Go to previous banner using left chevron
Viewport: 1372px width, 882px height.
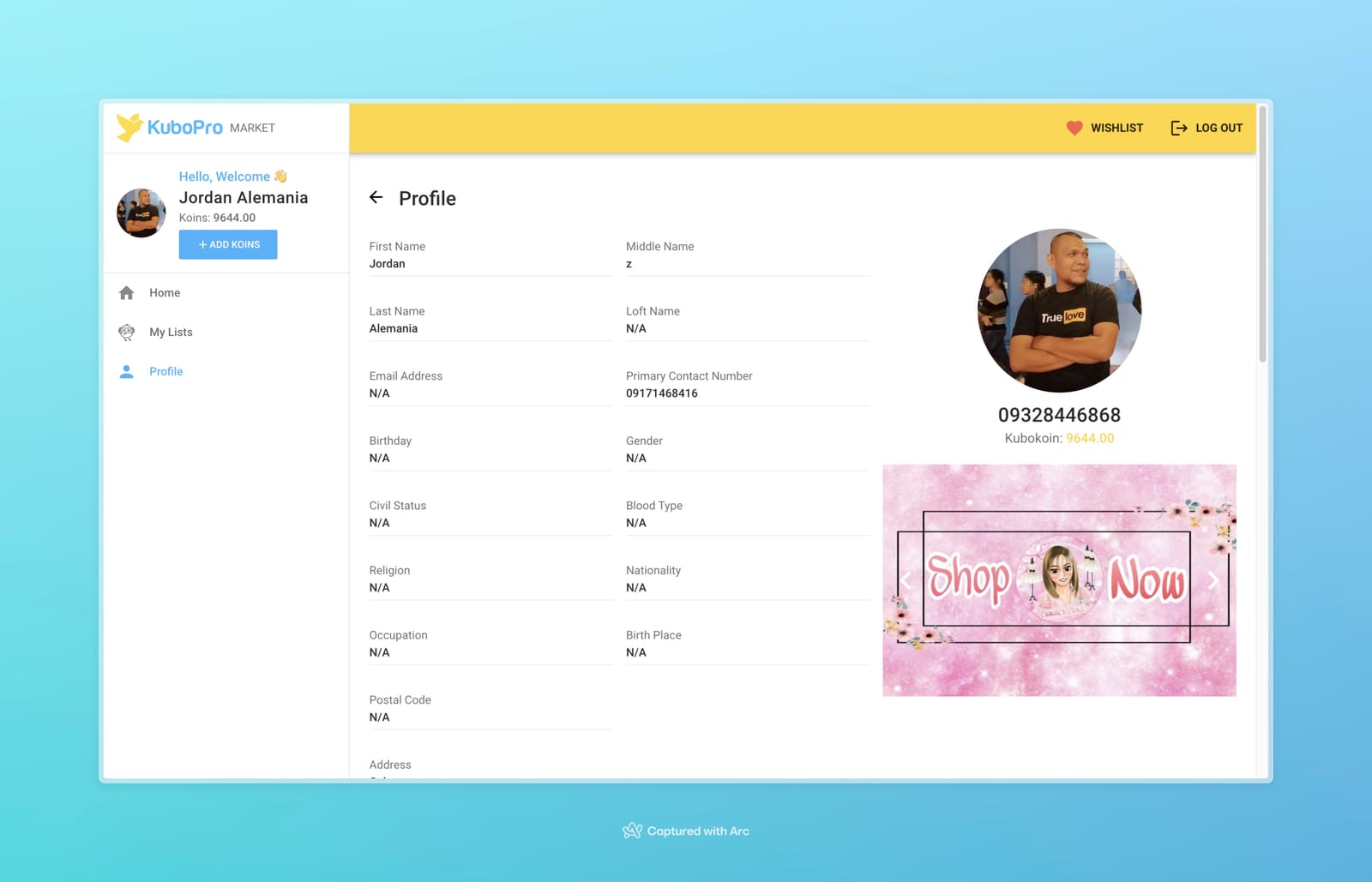tap(906, 580)
